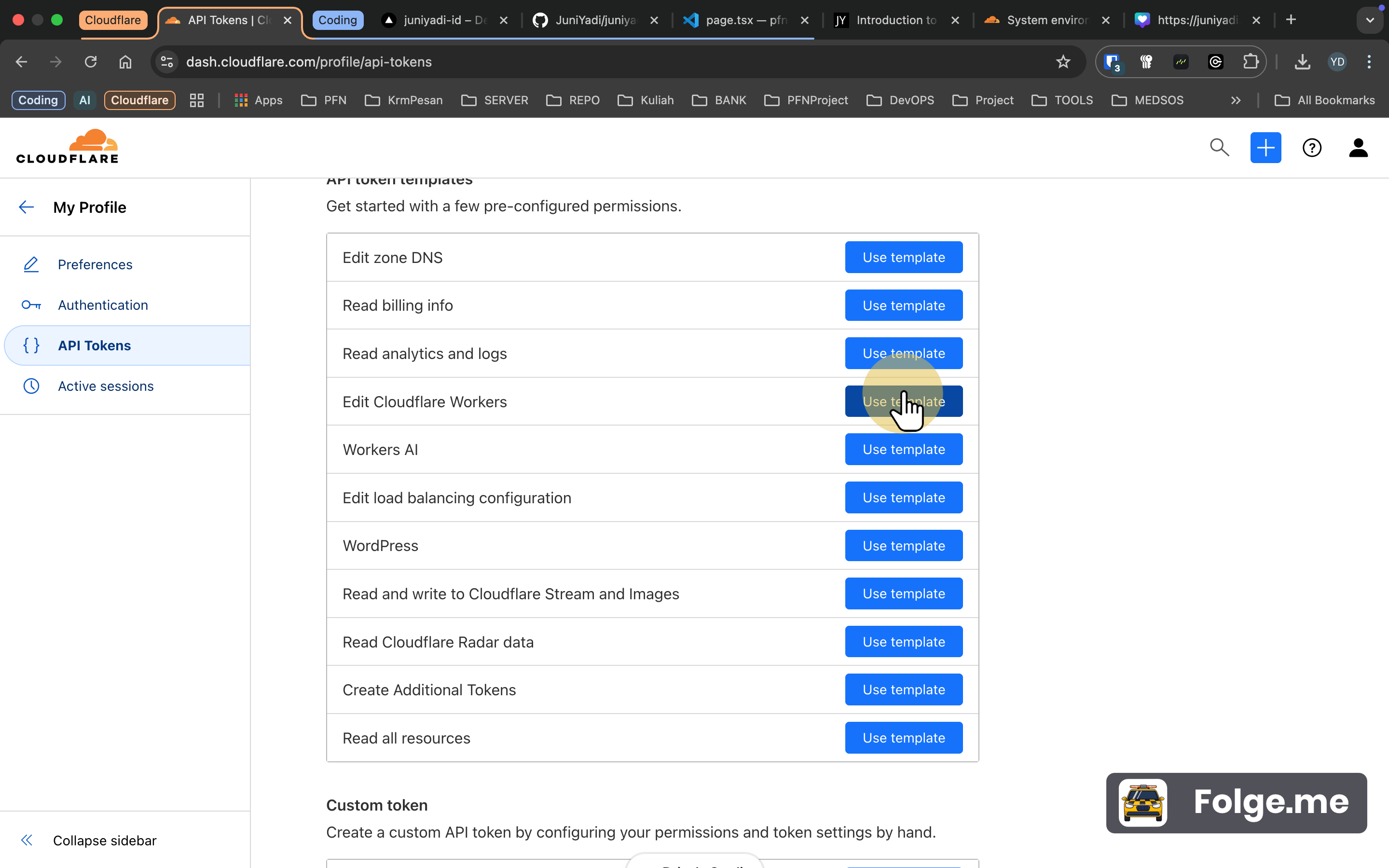Open the browser downloads icon
Viewport: 1389px width, 868px height.
click(x=1302, y=62)
